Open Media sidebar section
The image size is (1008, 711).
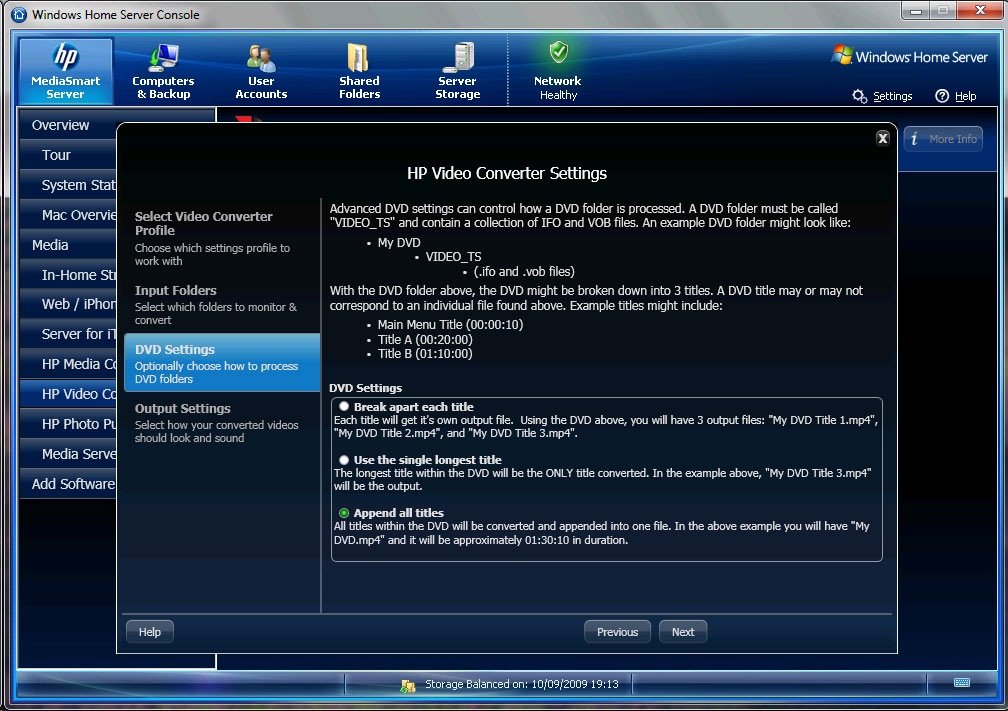pyautogui.click(x=68, y=245)
